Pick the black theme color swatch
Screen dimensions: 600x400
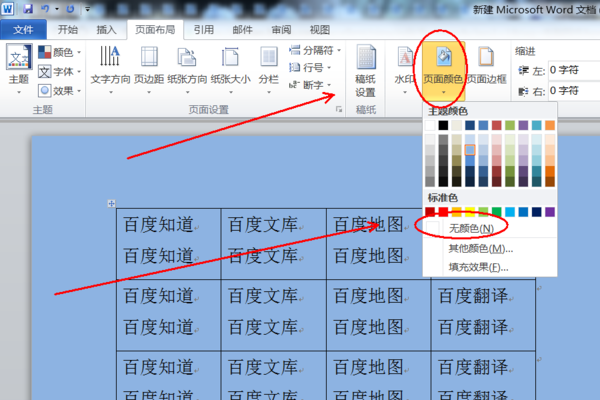[x=443, y=125]
